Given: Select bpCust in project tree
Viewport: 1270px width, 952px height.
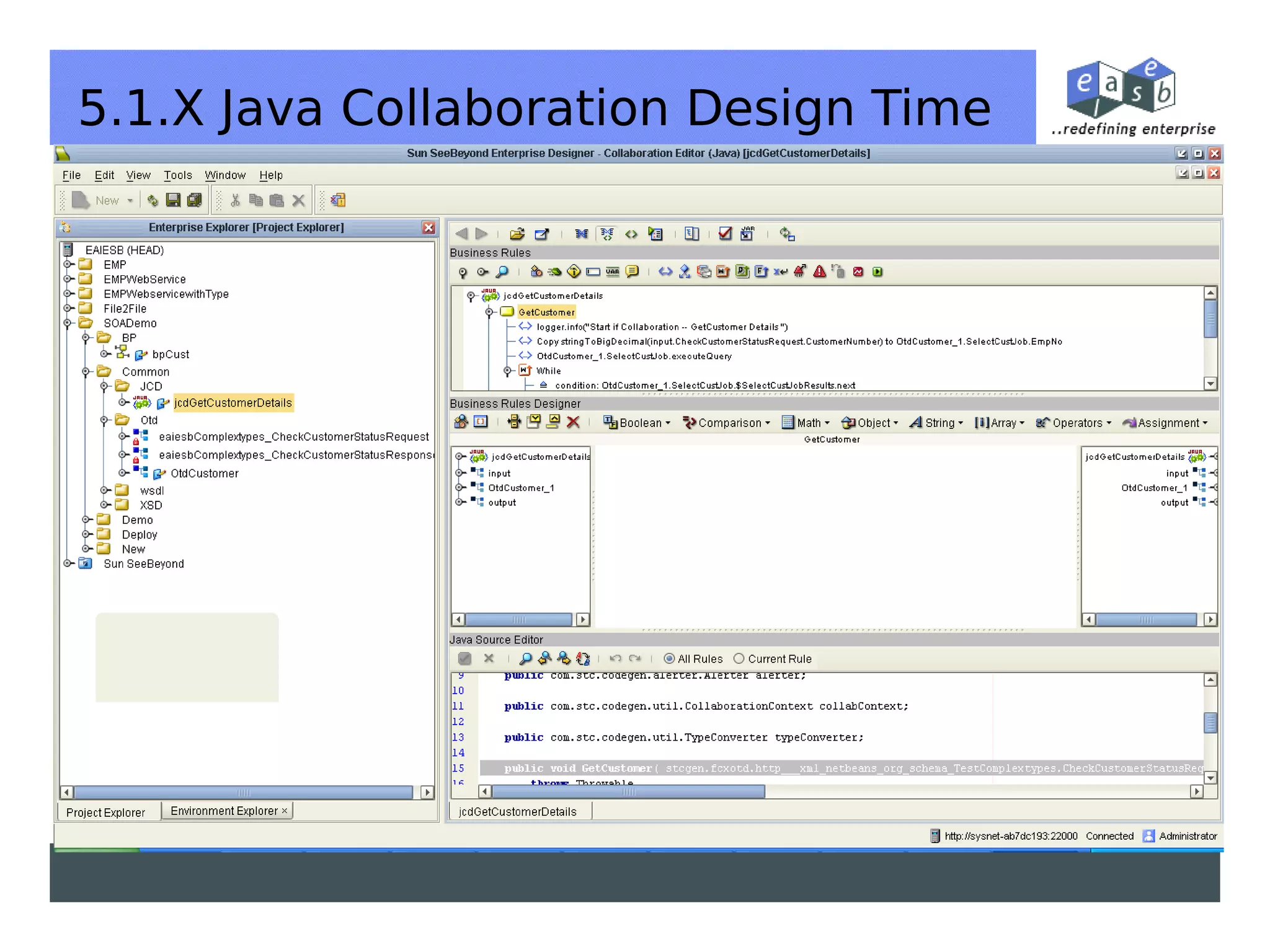Looking at the screenshot, I should [x=171, y=354].
